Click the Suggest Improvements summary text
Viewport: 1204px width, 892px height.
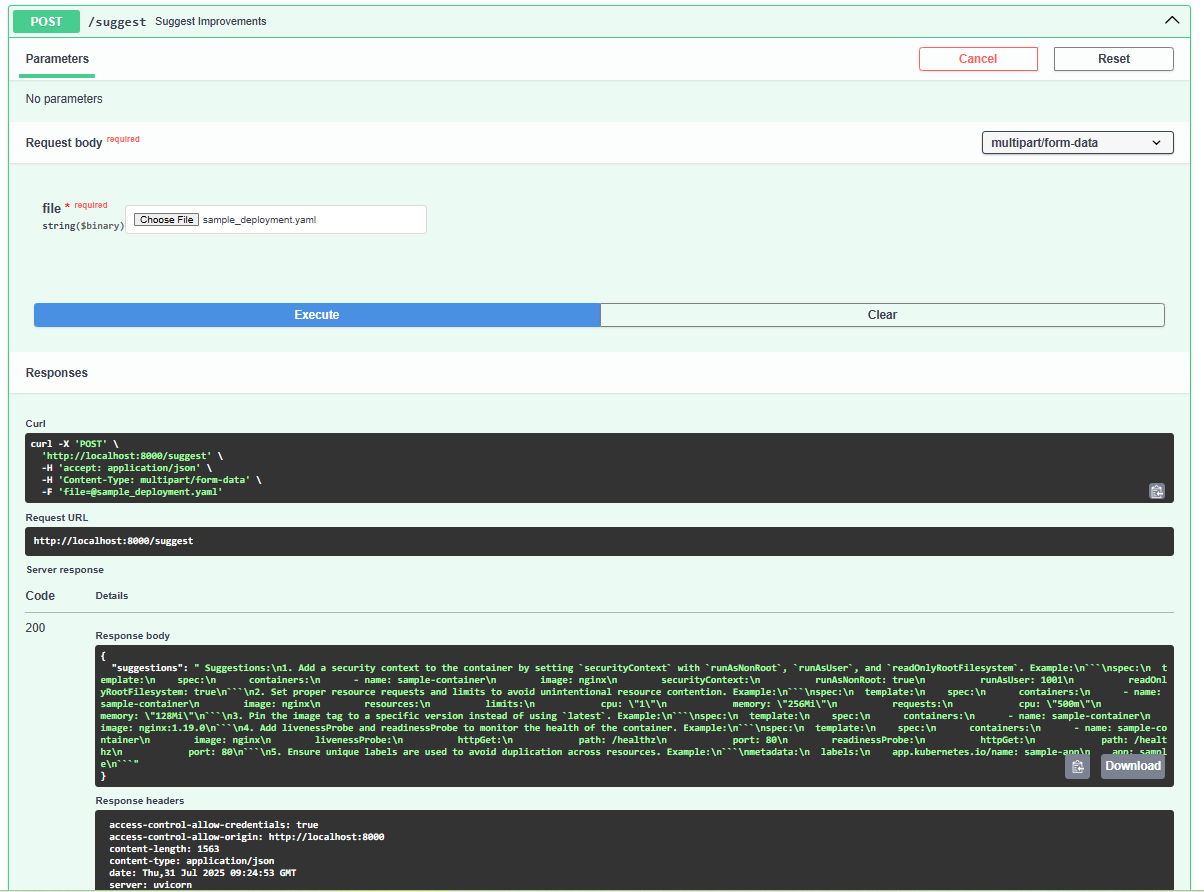click(x=211, y=21)
